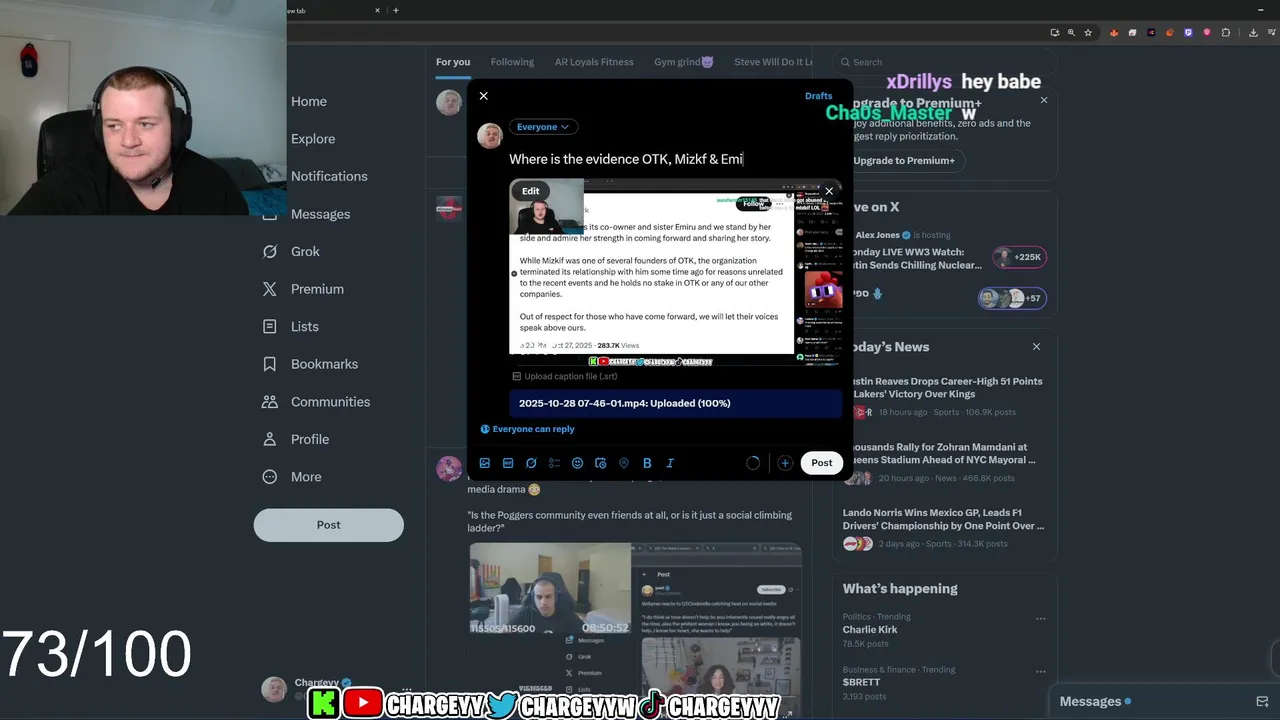Go to Home in the sidebar
The width and height of the screenshot is (1280, 720).
tap(308, 101)
